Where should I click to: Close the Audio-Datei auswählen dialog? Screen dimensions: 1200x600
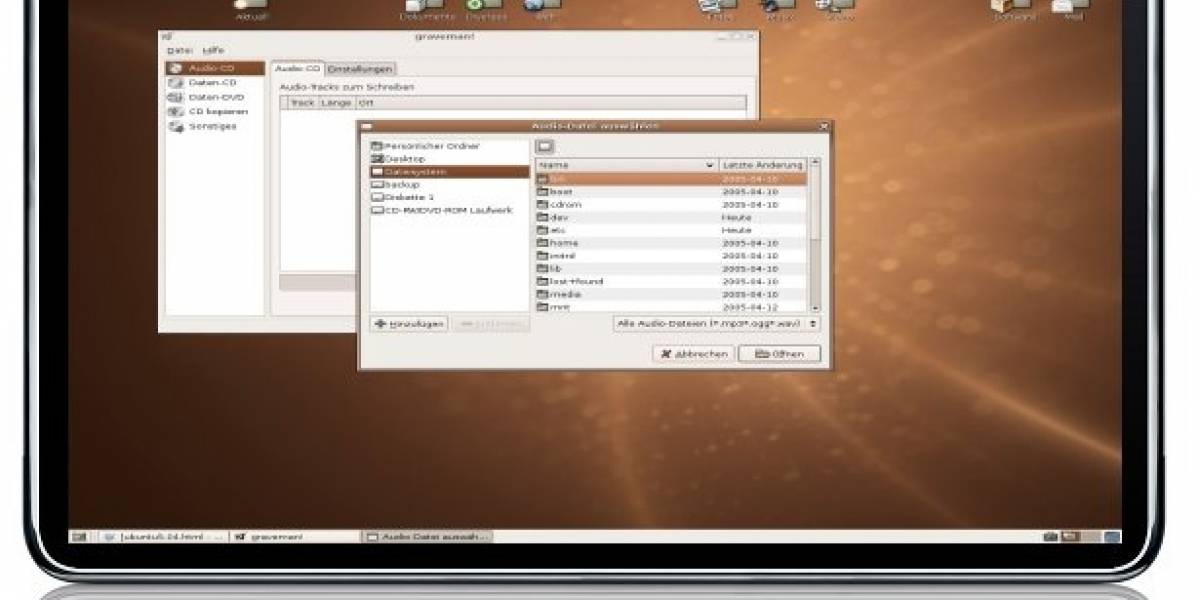coord(824,126)
